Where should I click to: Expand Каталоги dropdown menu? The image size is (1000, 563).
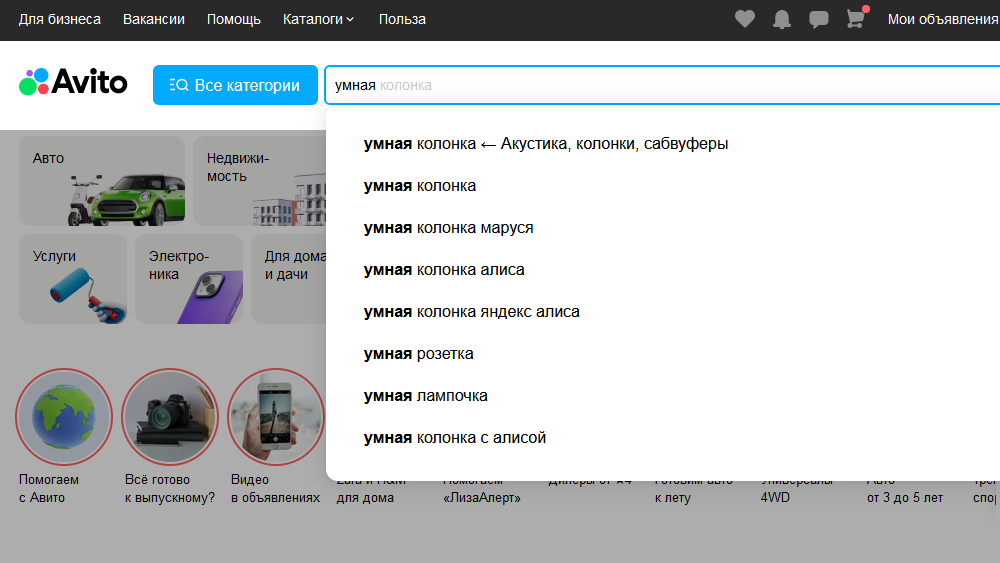(x=318, y=19)
